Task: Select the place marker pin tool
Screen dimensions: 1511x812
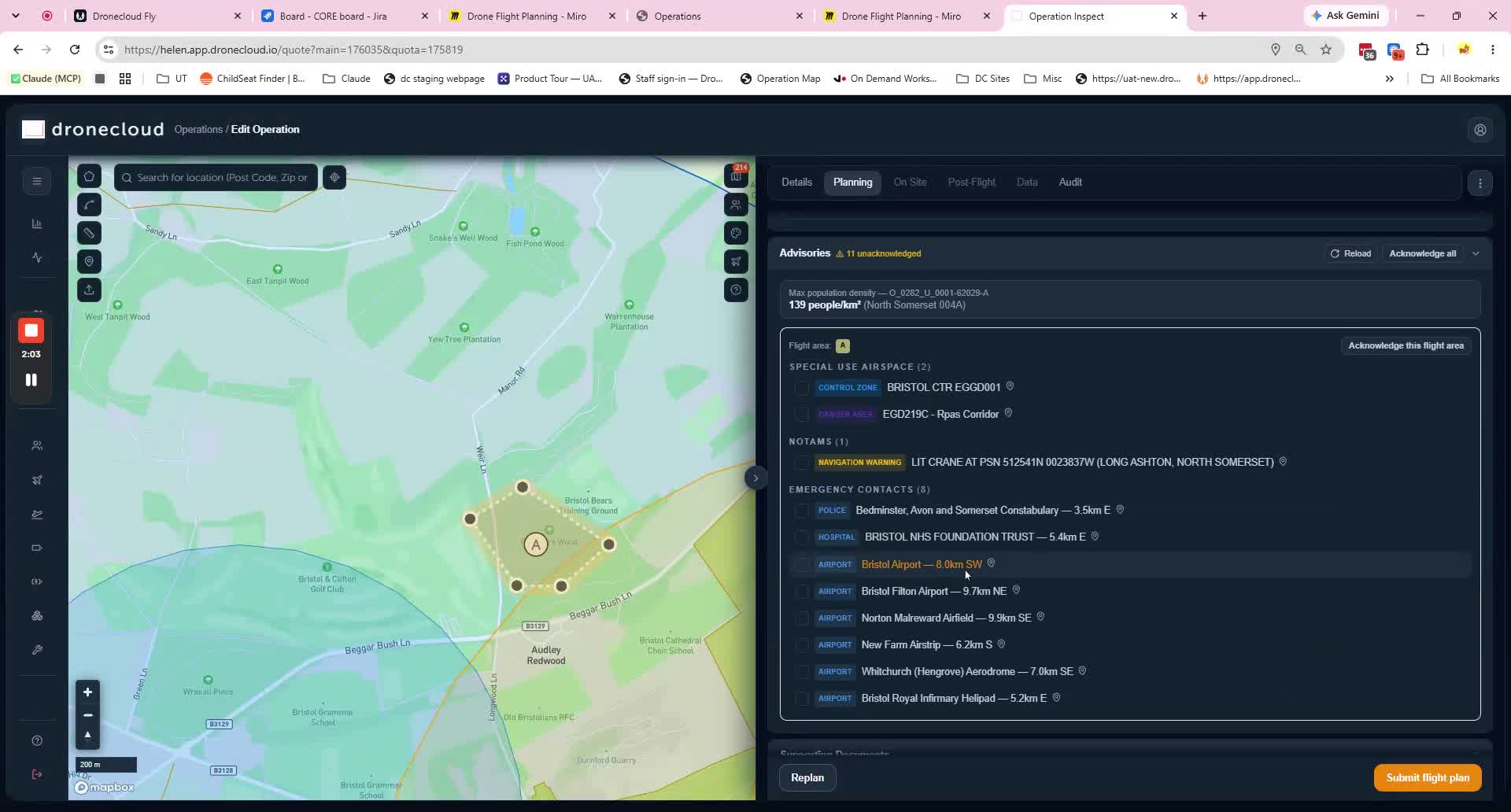Action: pyautogui.click(x=89, y=262)
